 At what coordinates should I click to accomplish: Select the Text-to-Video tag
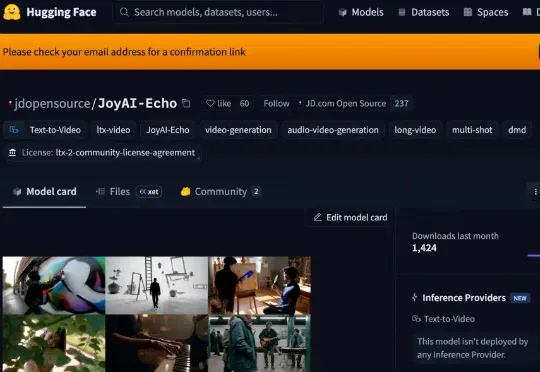(45, 130)
